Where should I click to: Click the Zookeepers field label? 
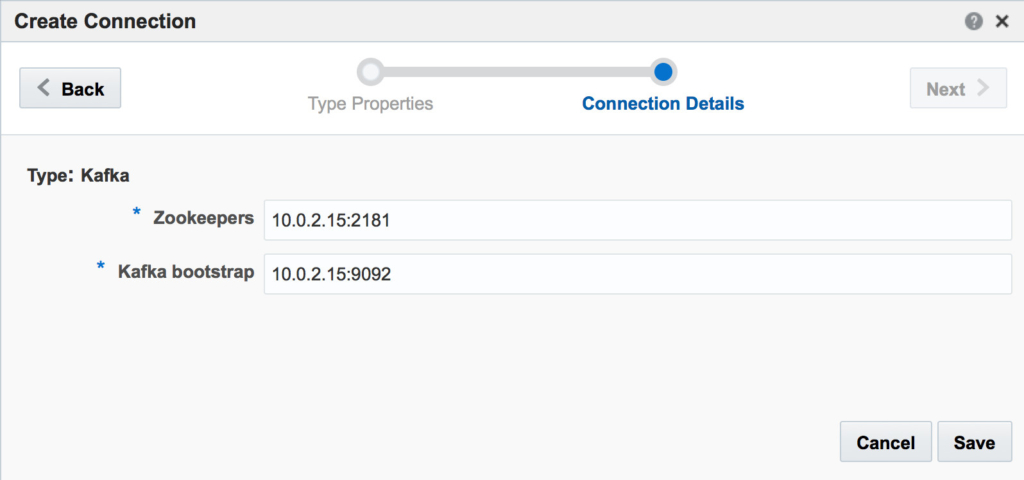point(204,218)
